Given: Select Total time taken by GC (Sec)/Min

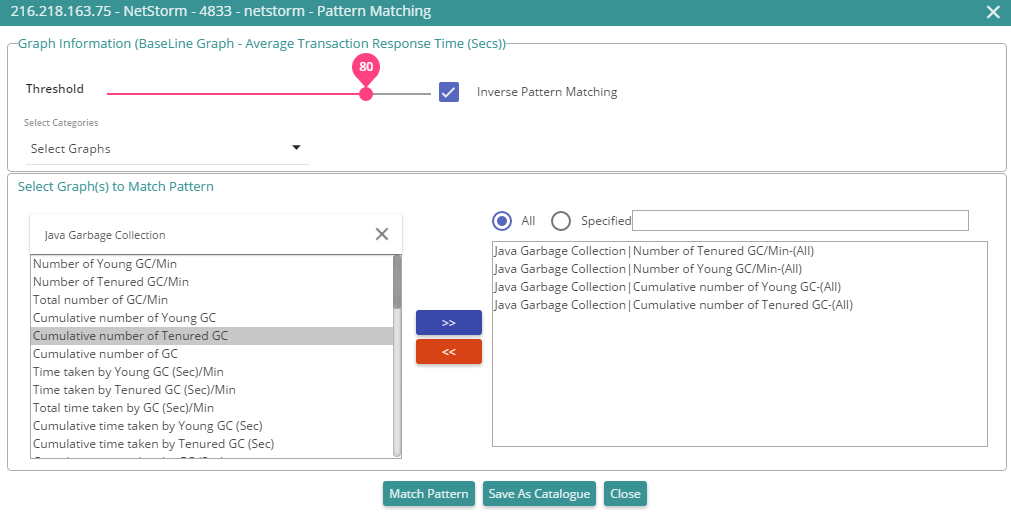Looking at the screenshot, I should [212, 408].
